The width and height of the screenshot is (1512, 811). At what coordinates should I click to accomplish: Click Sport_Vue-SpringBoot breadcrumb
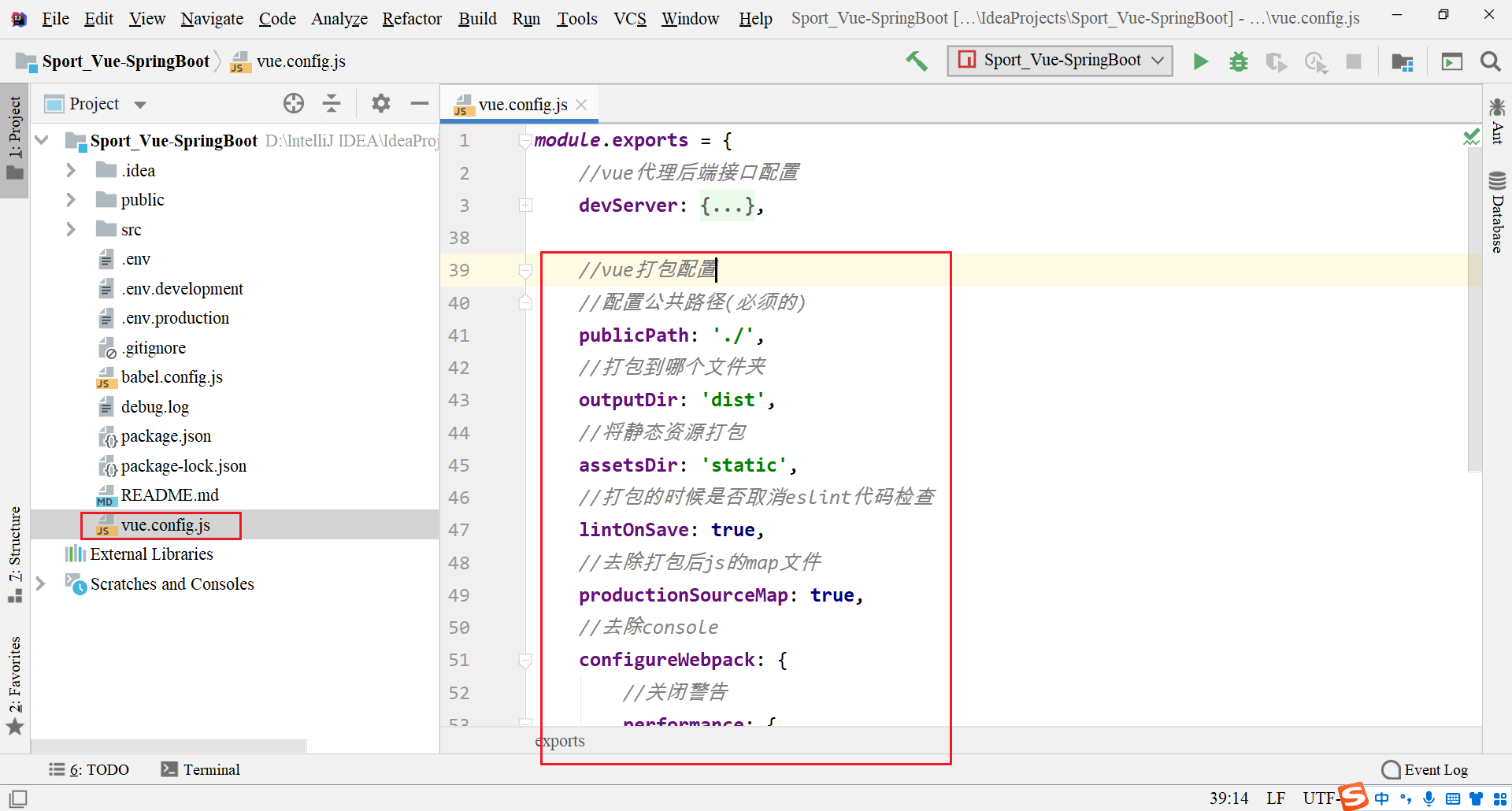pos(125,61)
